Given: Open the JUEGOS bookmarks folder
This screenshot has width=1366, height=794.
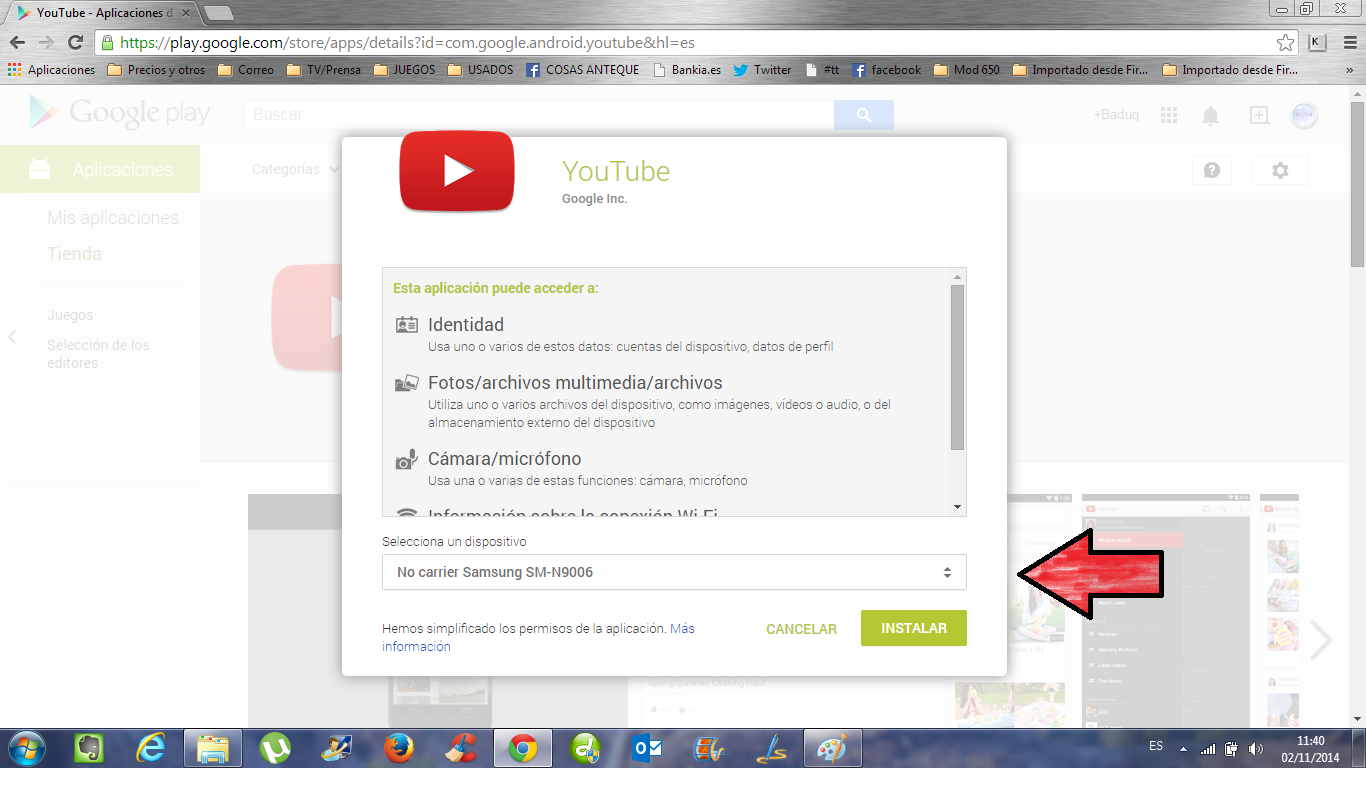Looking at the screenshot, I should pyautogui.click(x=404, y=70).
